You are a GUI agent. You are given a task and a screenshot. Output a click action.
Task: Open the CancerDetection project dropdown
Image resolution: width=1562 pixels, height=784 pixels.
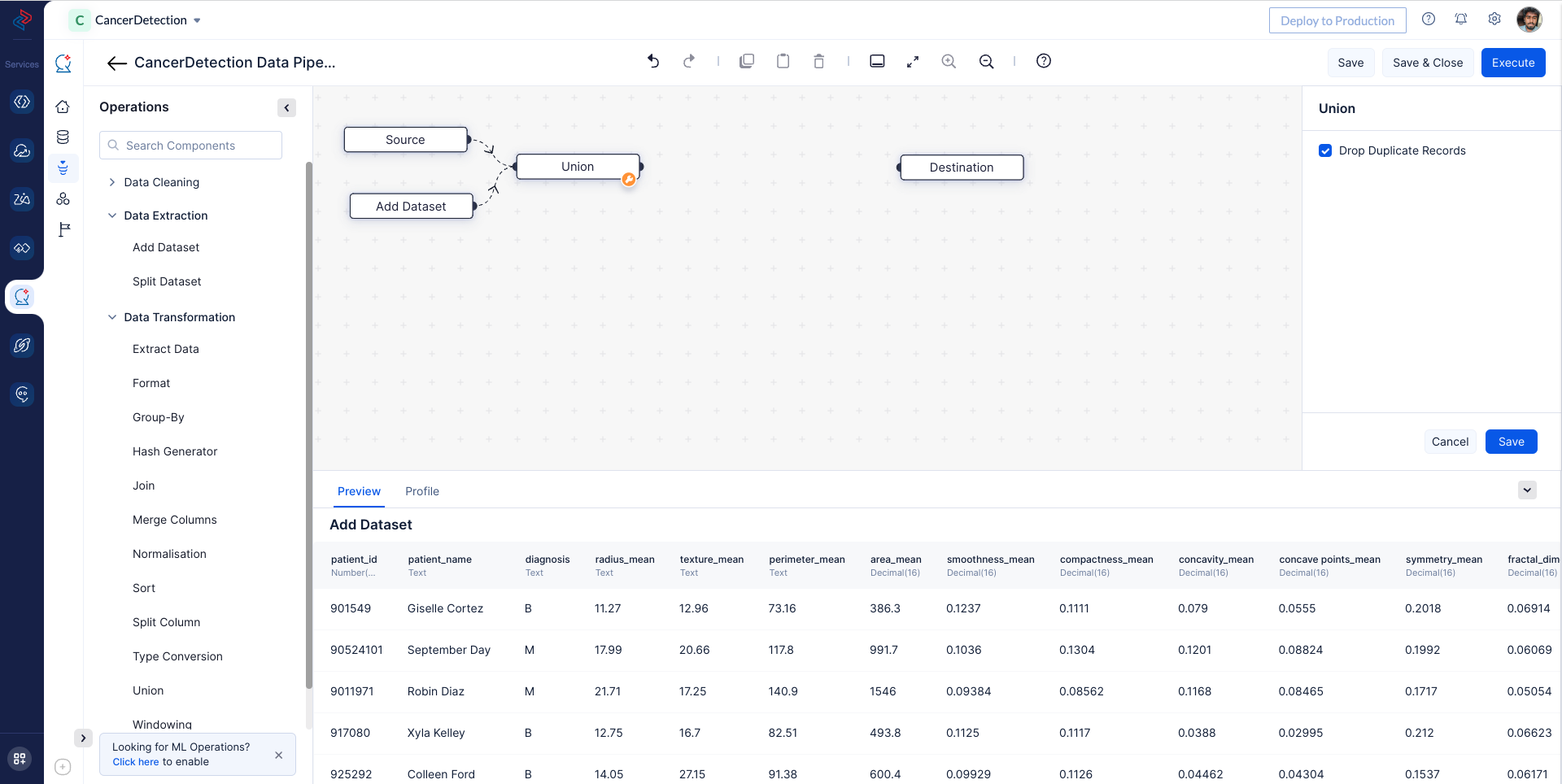click(197, 20)
